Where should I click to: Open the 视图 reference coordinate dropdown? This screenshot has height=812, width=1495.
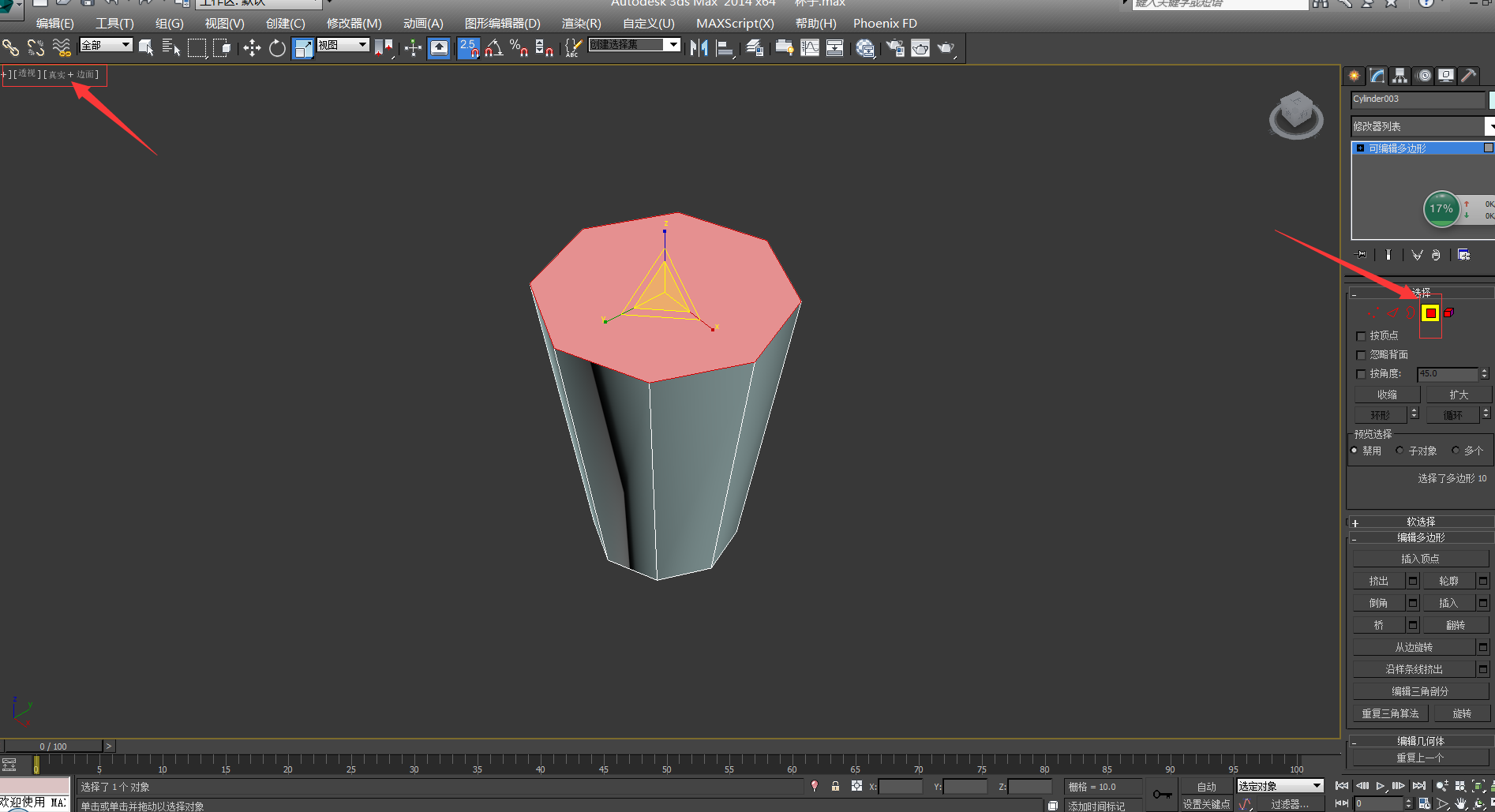343,45
